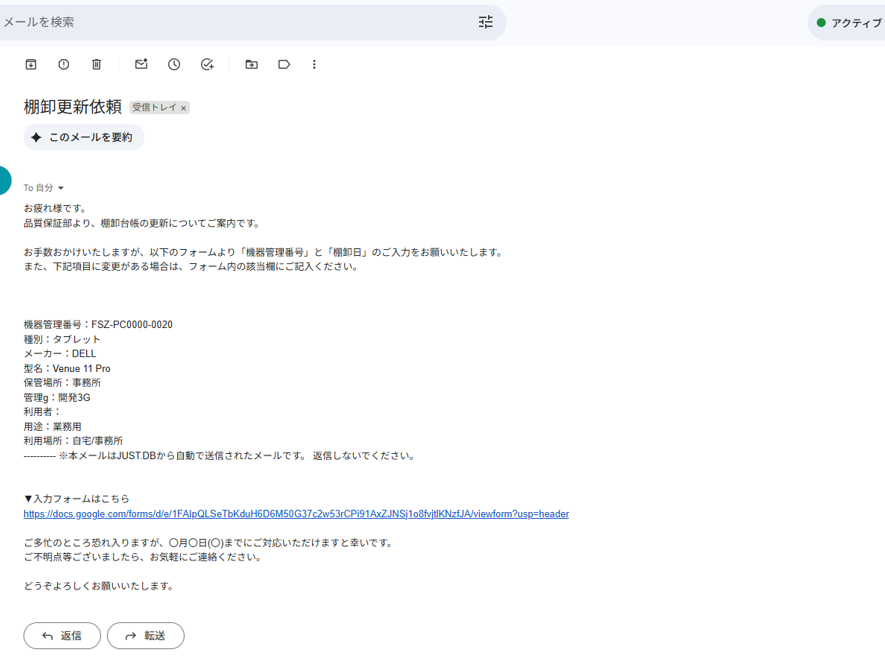Open the Labels tag icon
885x664 pixels.
click(284, 64)
